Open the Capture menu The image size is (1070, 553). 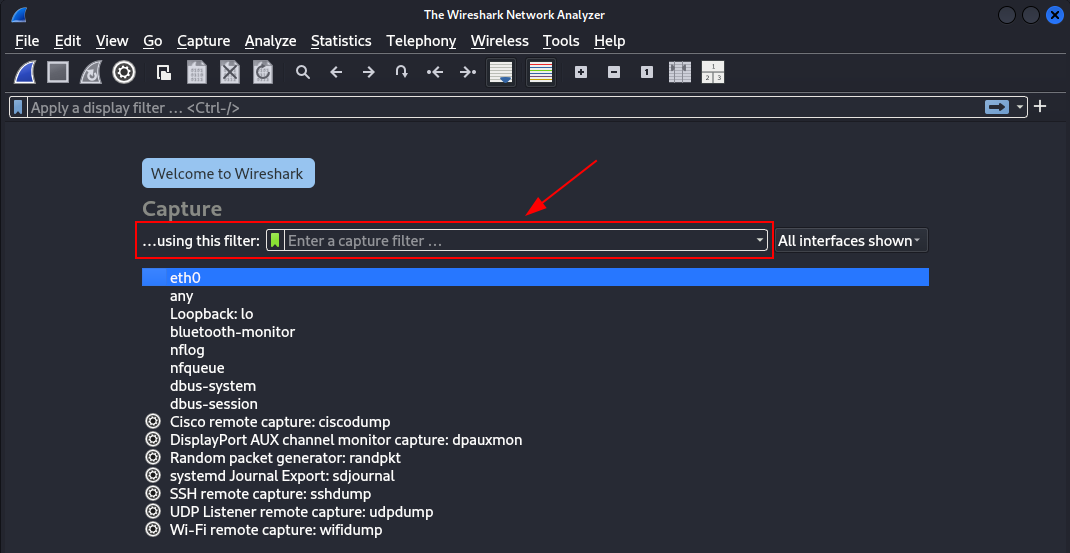point(203,41)
